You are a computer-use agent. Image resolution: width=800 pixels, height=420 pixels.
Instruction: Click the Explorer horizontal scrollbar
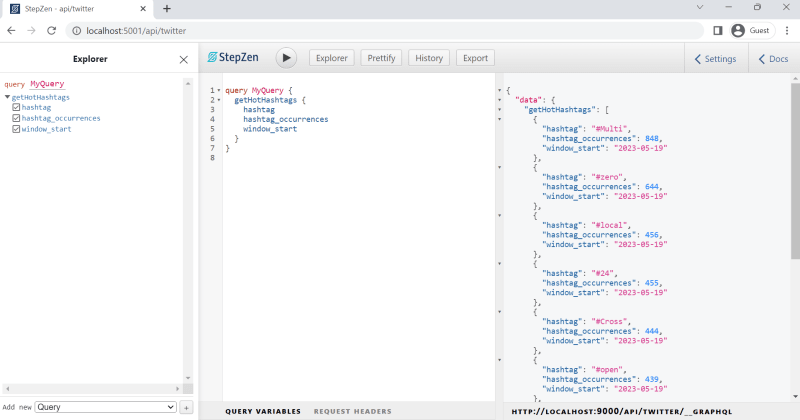(x=92, y=389)
